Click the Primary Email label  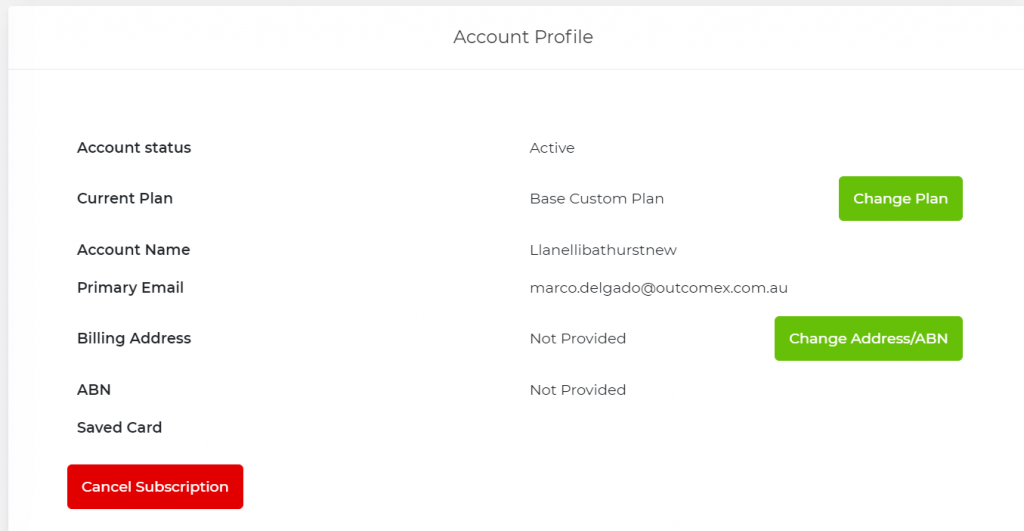[130, 288]
